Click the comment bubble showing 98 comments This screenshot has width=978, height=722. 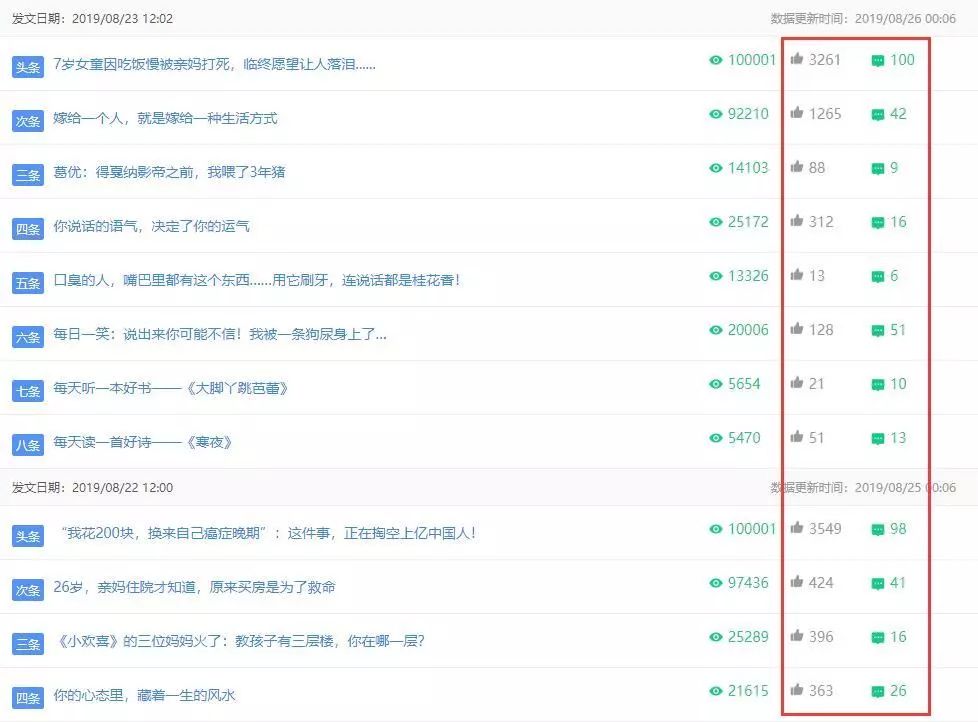878,528
